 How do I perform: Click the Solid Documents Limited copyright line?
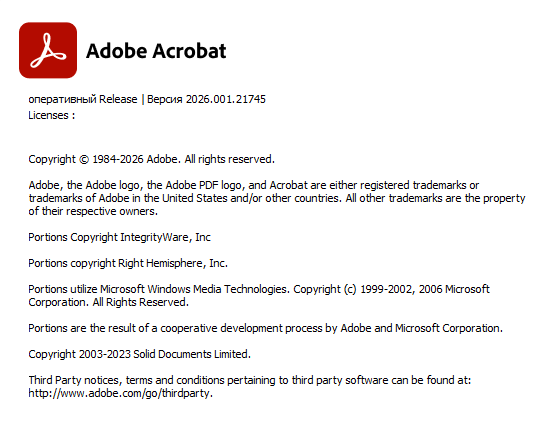(x=140, y=354)
